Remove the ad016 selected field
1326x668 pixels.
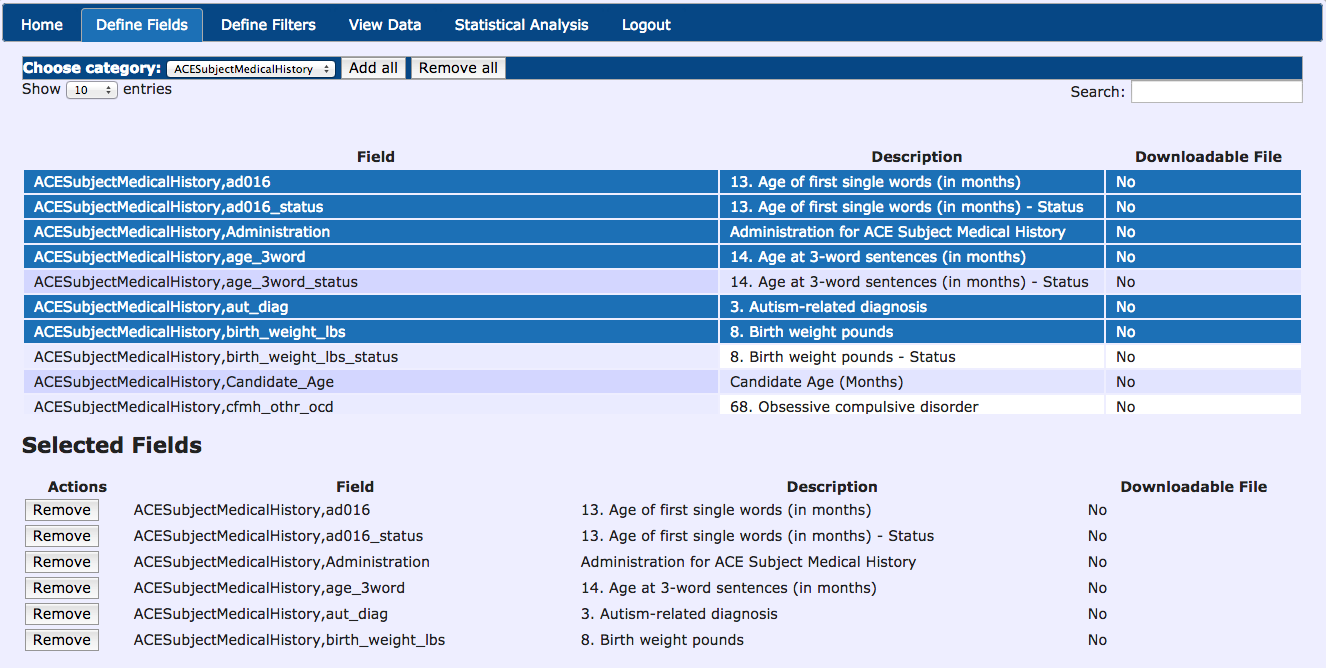point(62,510)
